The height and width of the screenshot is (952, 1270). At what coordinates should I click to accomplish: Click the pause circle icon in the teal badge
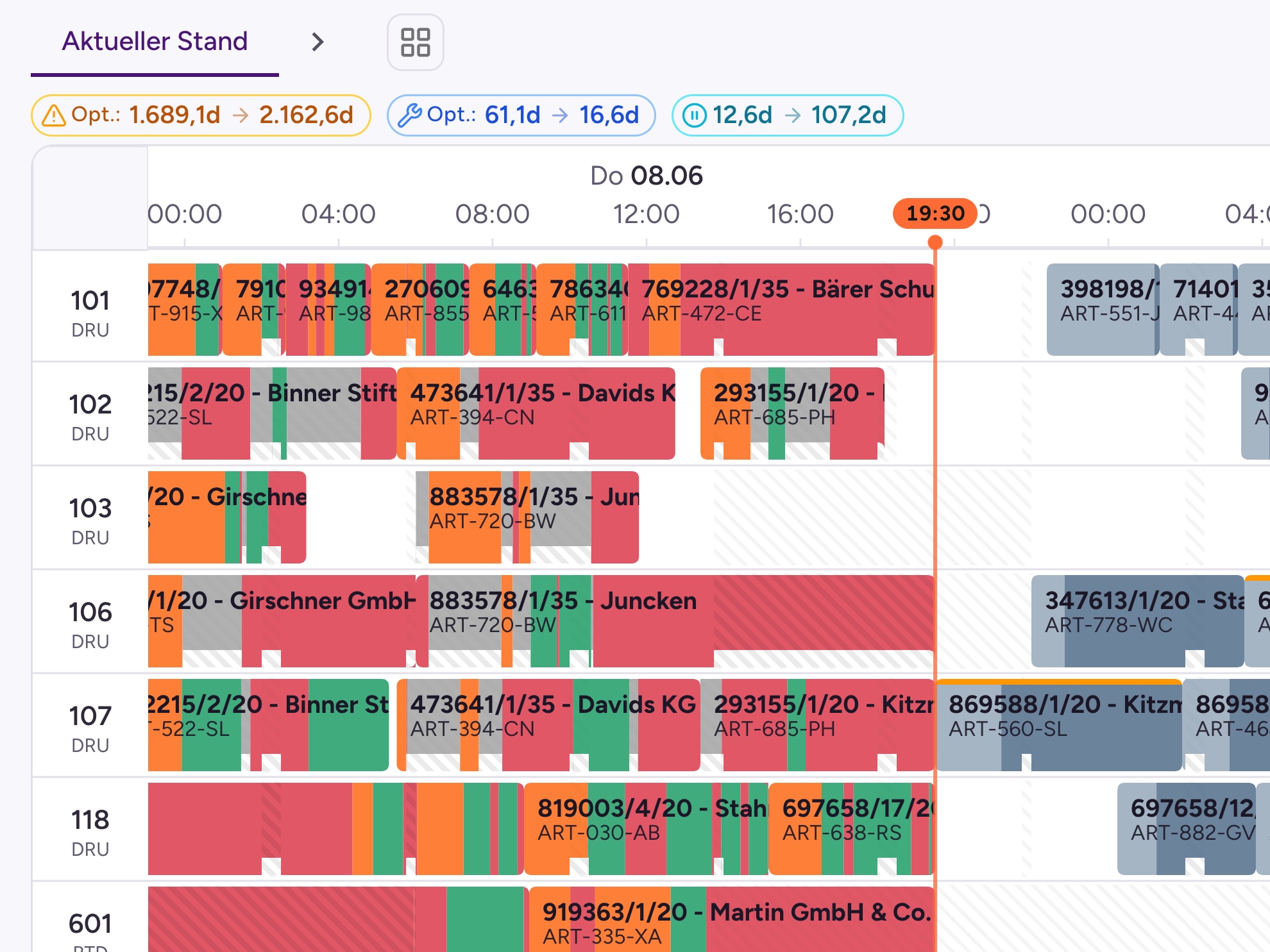click(x=694, y=115)
